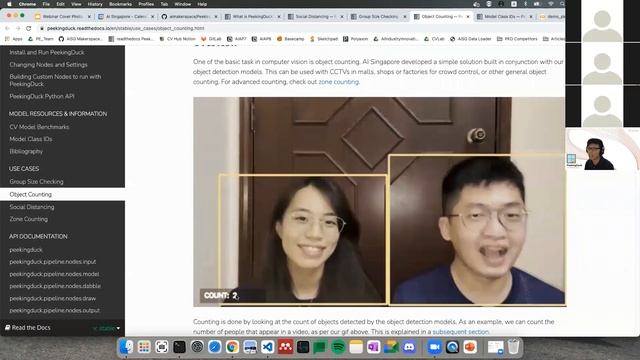
Task: Close the Group Size Checking tab
Action: 405,17
